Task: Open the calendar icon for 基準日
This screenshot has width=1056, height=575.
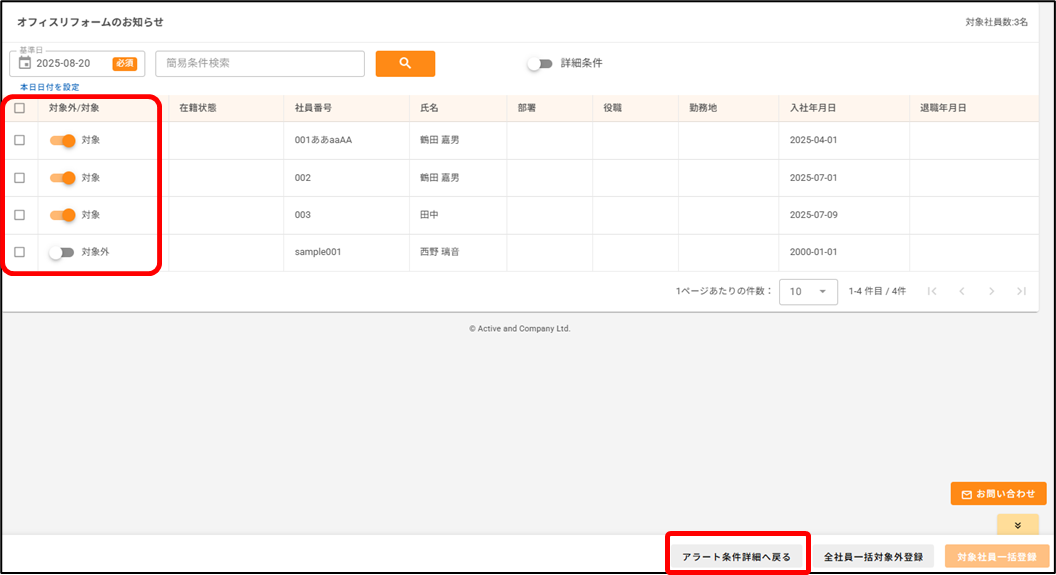Action: tap(26, 64)
